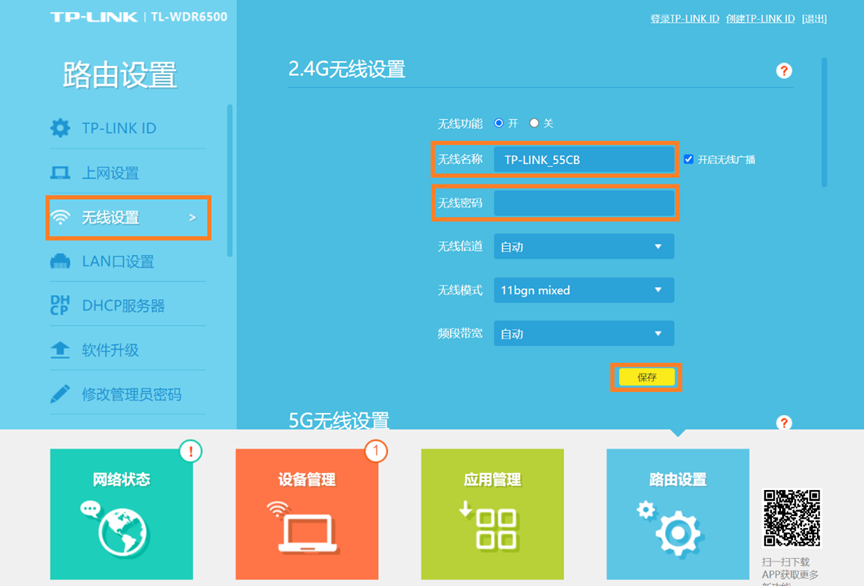Select the 关 radio button for 无线功能
The width and height of the screenshot is (864, 586).
(534, 123)
